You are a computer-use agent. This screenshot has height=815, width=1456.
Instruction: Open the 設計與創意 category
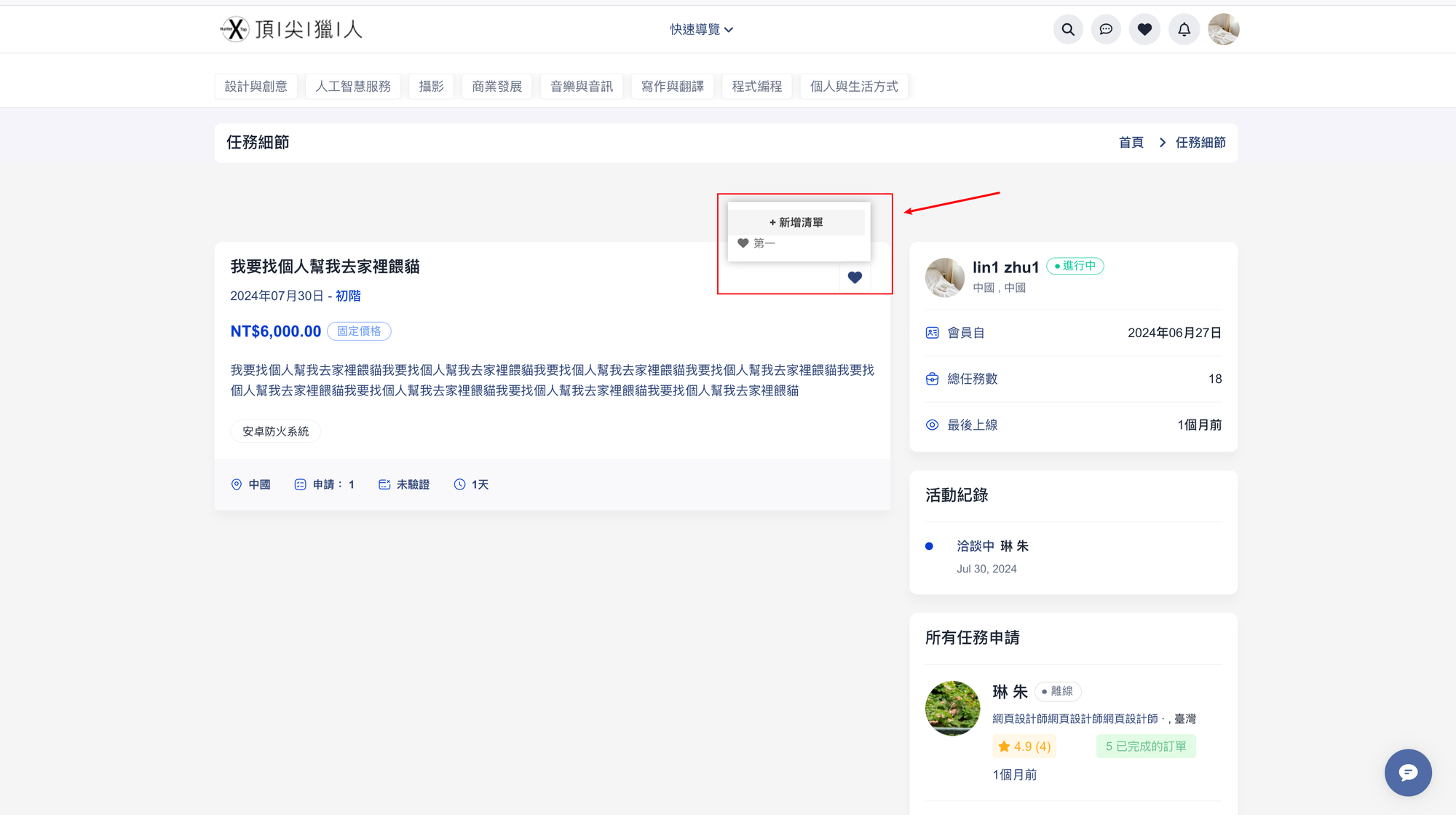coord(256,86)
